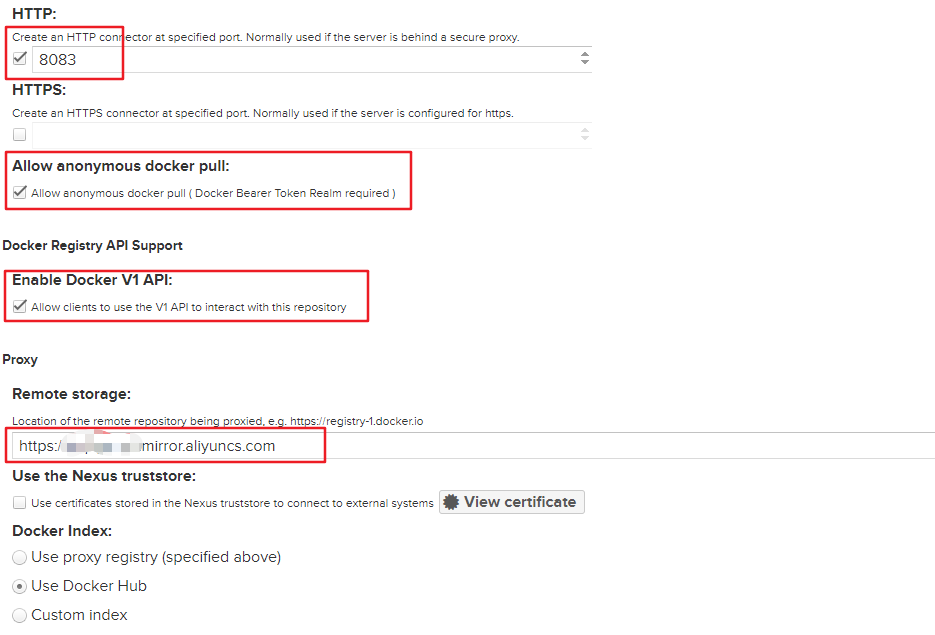Toggle the Allow anonymous docker pull checkbox
Viewport: 935px width, 635px height.
click(x=20, y=193)
